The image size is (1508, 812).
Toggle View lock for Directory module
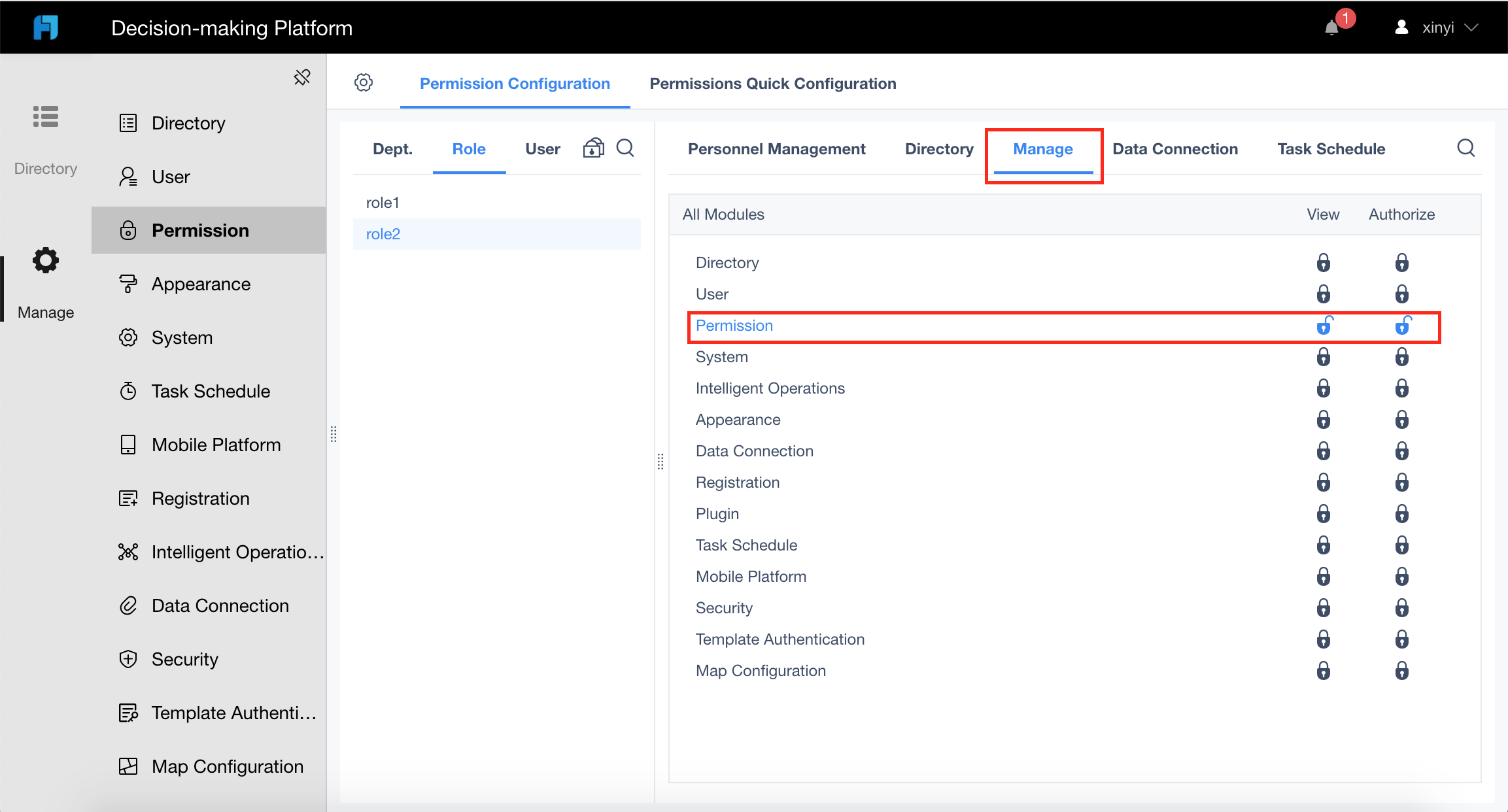click(x=1324, y=263)
